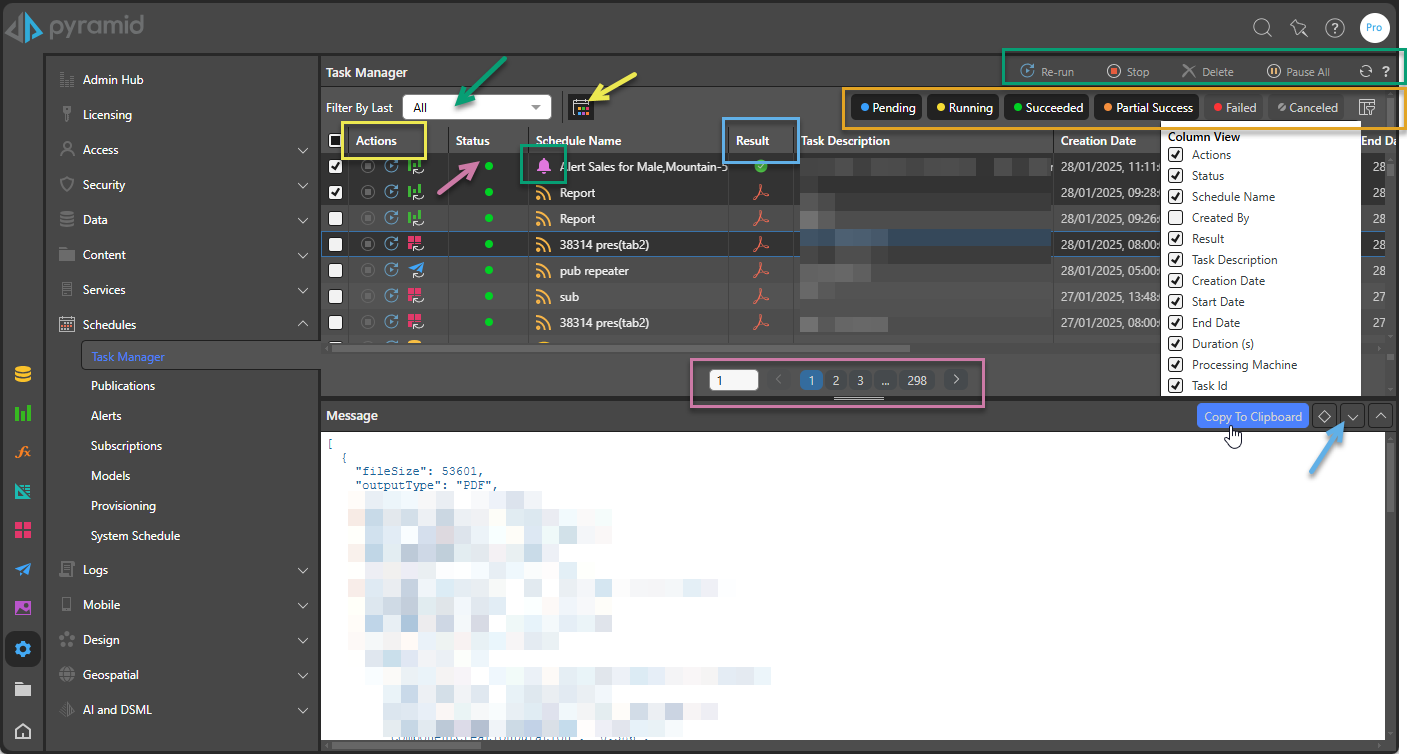This screenshot has width=1407, height=754.
Task: Open the help question mark icon in header
Action: (1335, 28)
